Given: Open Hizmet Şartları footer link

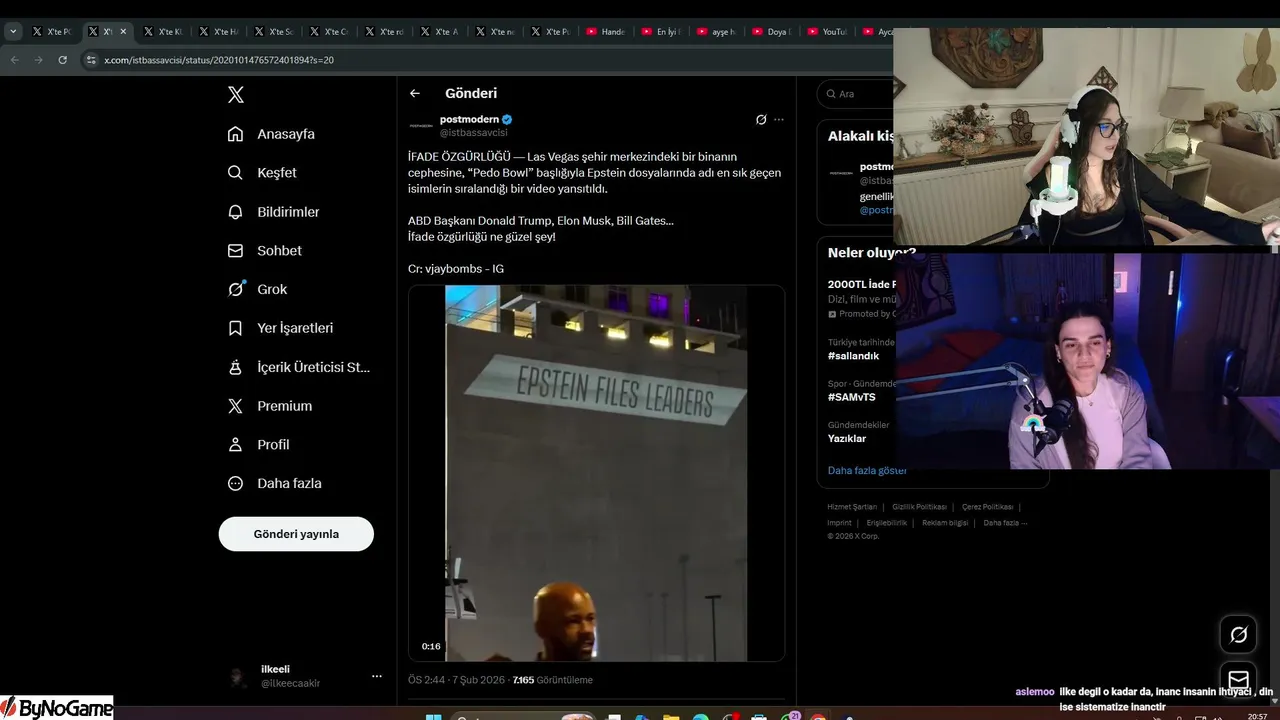Looking at the screenshot, I should [x=852, y=507].
